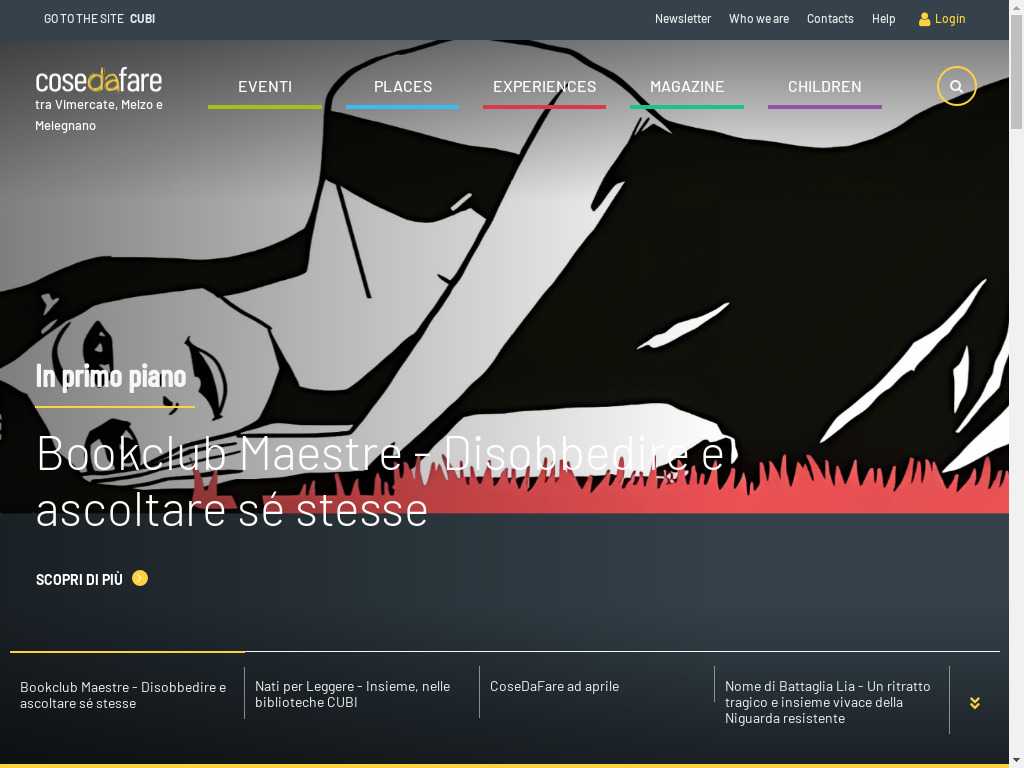Image resolution: width=1024 pixels, height=768 pixels.
Task: Click the yellow arrow icon beside Scopri di più
Action: [140, 578]
